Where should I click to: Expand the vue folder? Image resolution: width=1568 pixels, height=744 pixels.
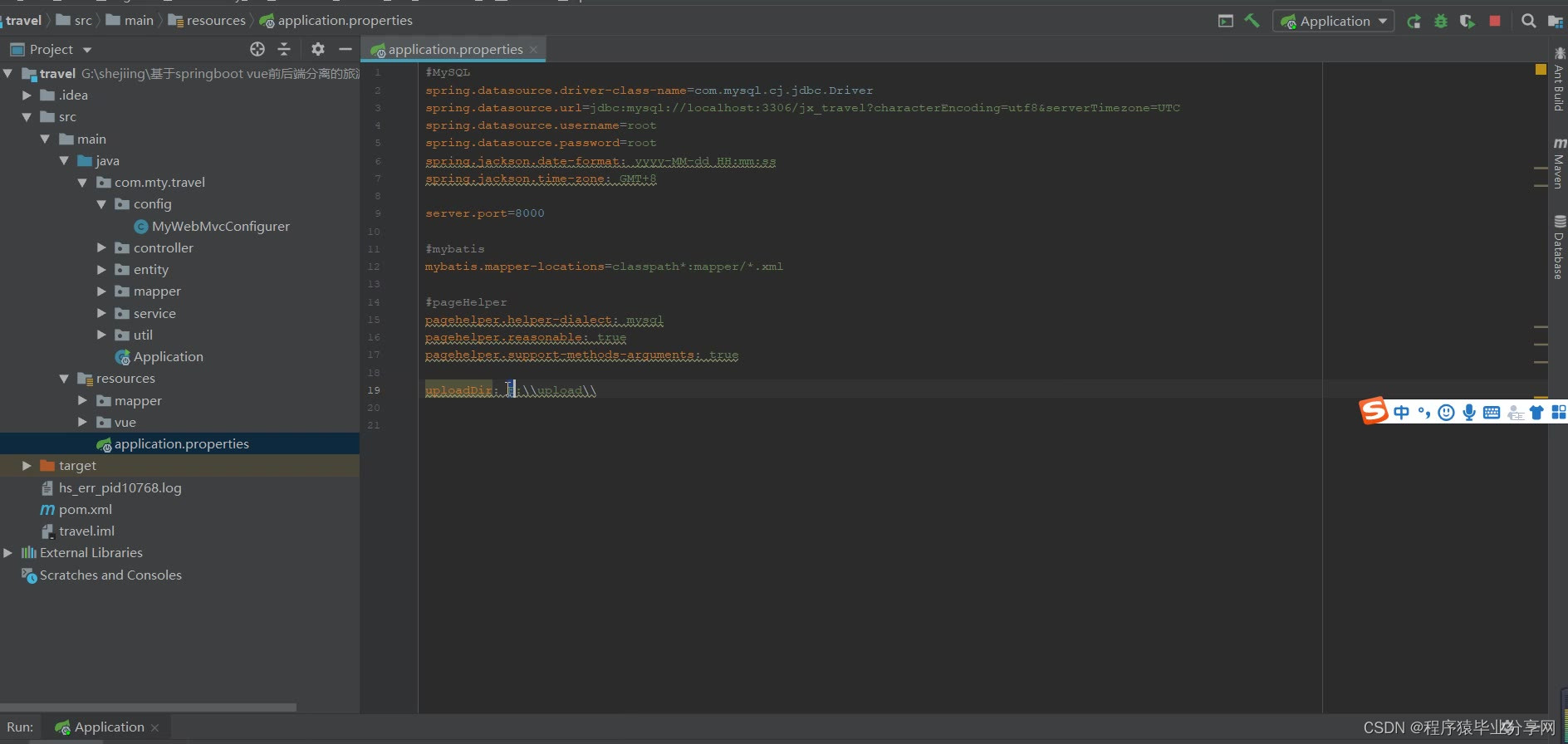(x=82, y=422)
